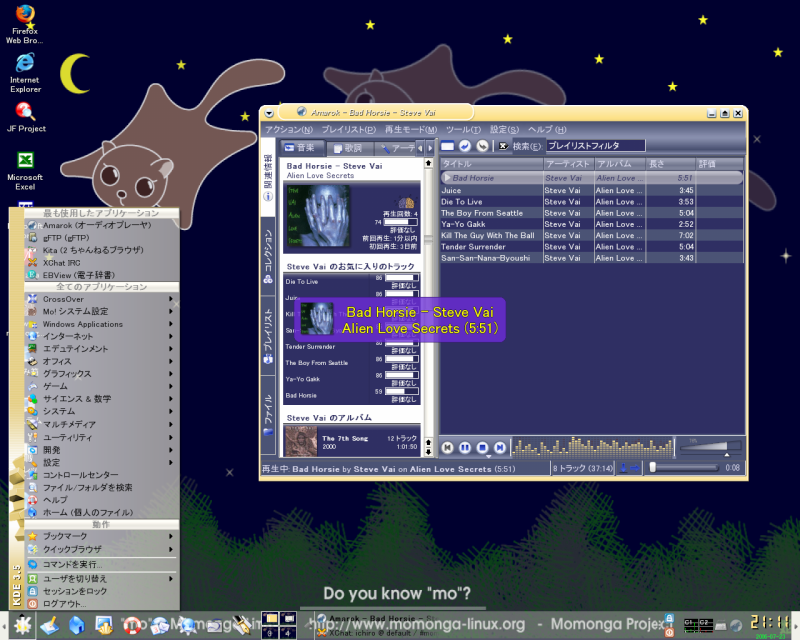Select 'Kill The Guy With The Ball' track

(592, 235)
